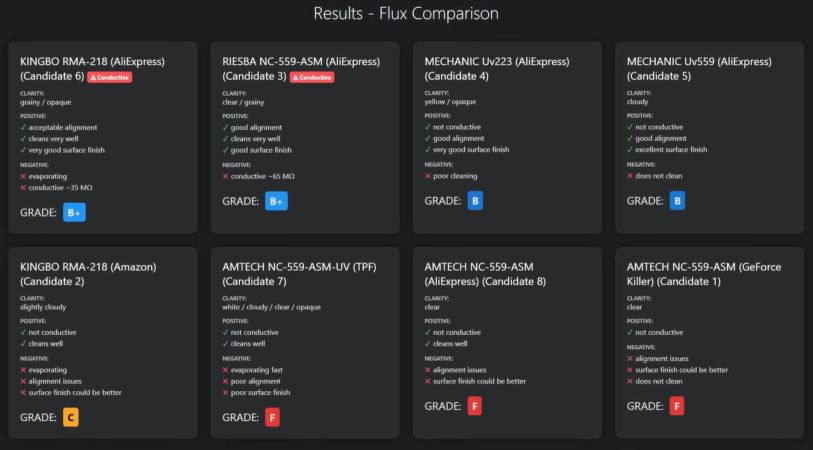Click the B grade badge for MECHANIC Uv223

(x=476, y=201)
